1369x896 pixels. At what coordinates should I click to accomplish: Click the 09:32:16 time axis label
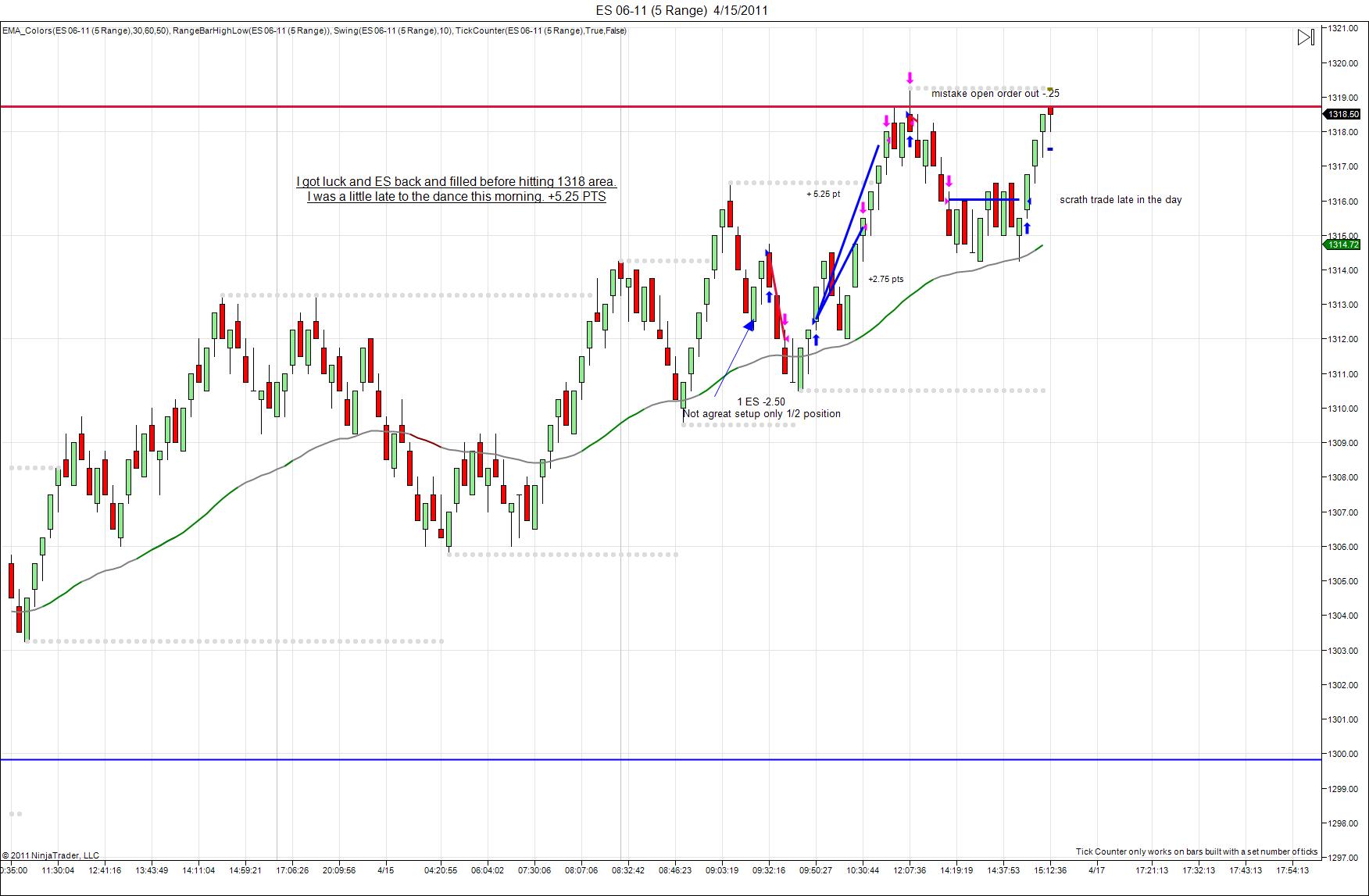click(769, 869)
